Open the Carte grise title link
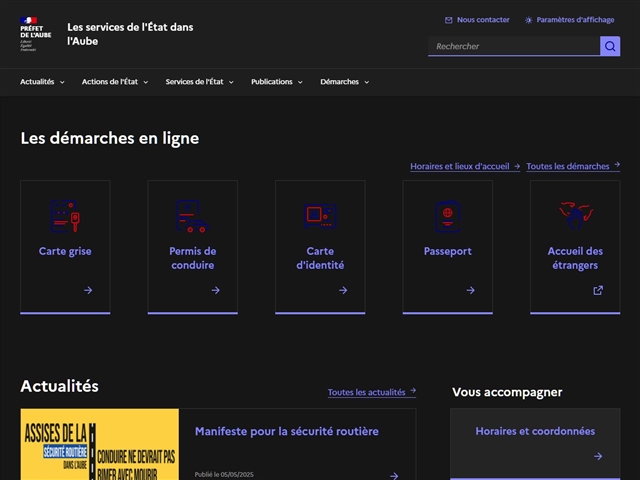Screen dimensions: 640x480 (x=65, y=251)
